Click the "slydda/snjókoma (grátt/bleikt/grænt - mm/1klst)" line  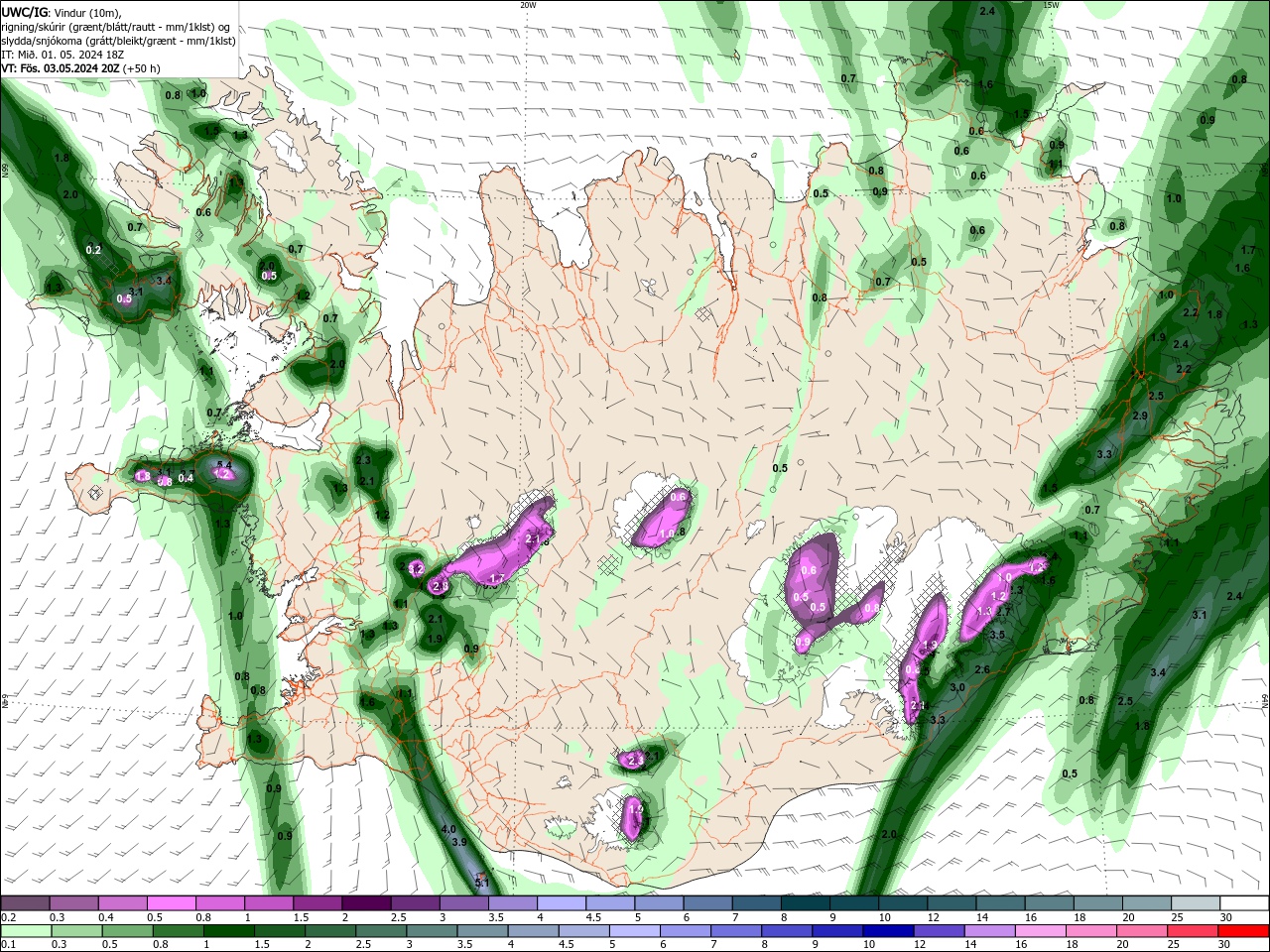[118, 41]
